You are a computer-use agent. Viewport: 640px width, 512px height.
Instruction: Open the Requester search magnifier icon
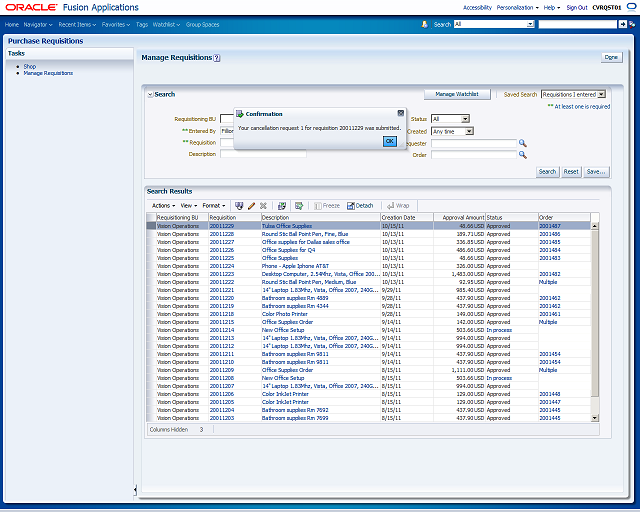[522, 143]
